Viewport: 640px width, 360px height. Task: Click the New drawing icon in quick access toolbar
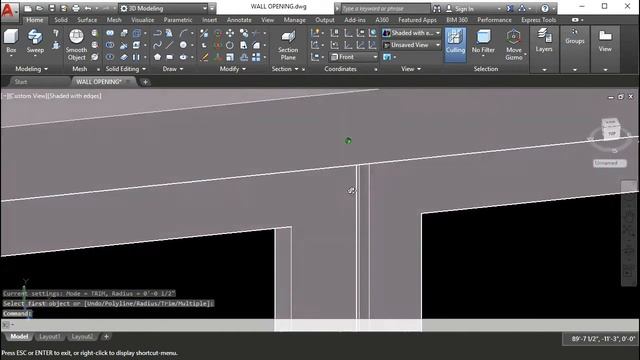pos(28,8)
